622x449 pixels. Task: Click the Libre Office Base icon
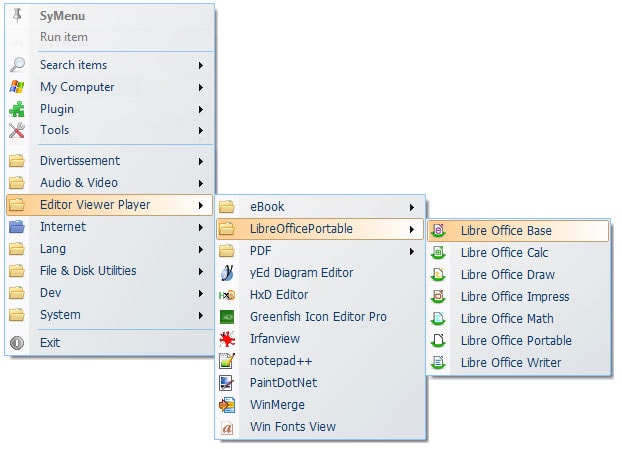[x=438, y=230]
